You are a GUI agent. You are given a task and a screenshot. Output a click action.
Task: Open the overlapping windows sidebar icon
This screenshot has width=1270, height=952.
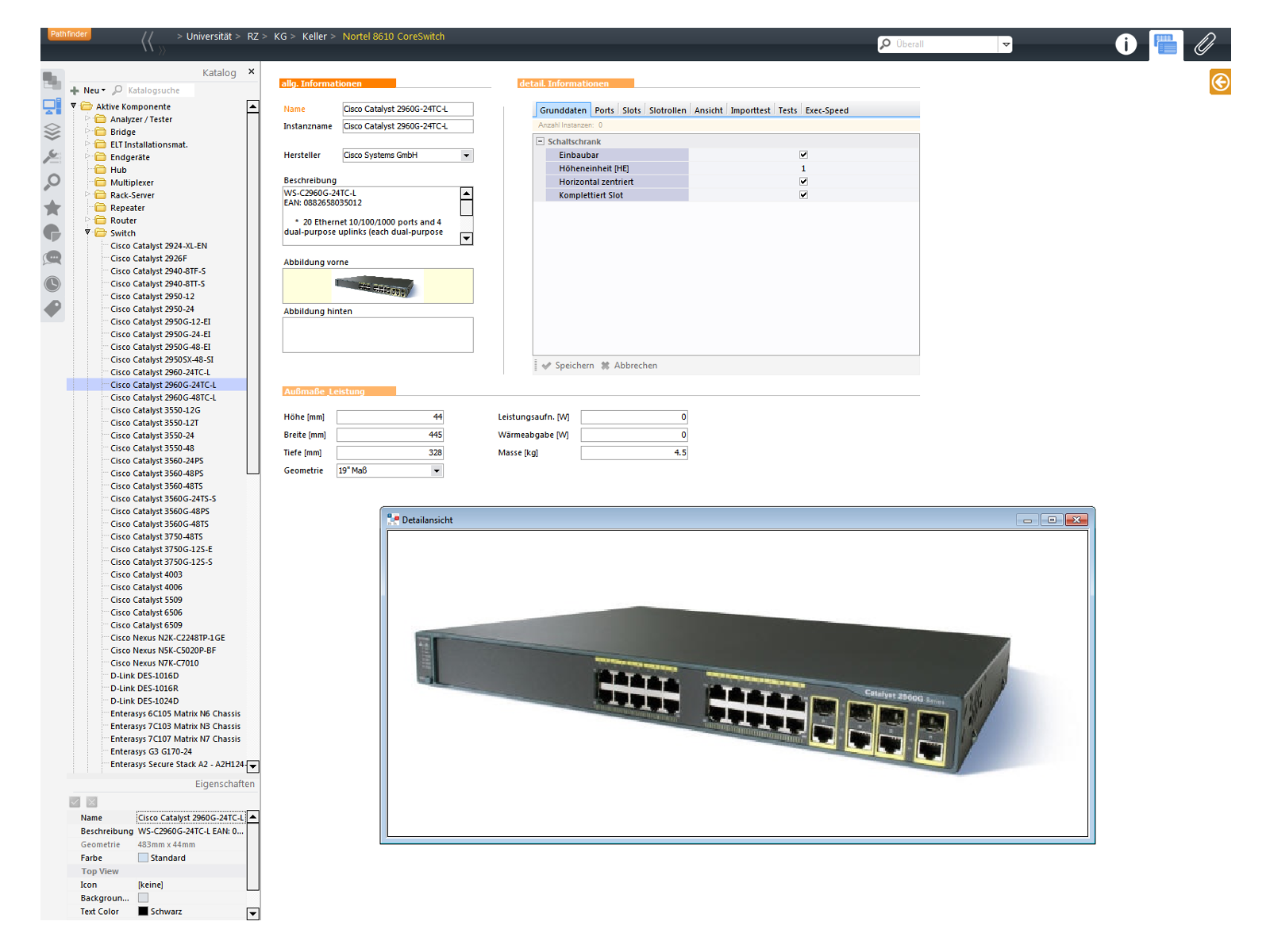[52, 81]
